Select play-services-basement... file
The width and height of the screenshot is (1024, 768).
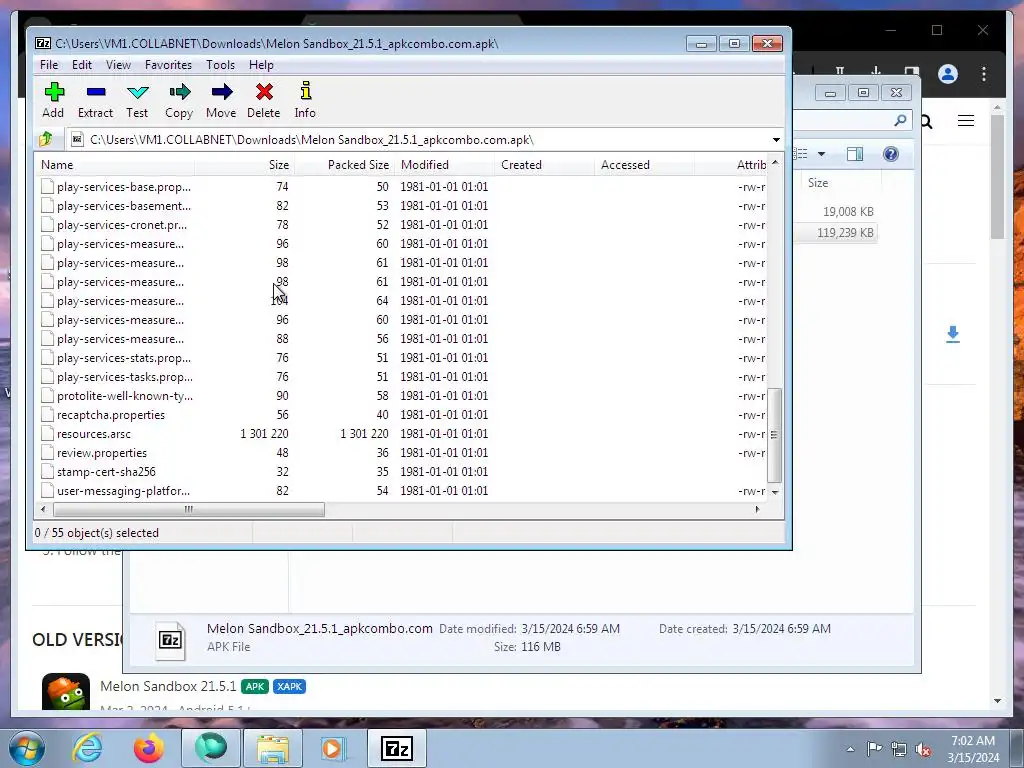(123, 206)
